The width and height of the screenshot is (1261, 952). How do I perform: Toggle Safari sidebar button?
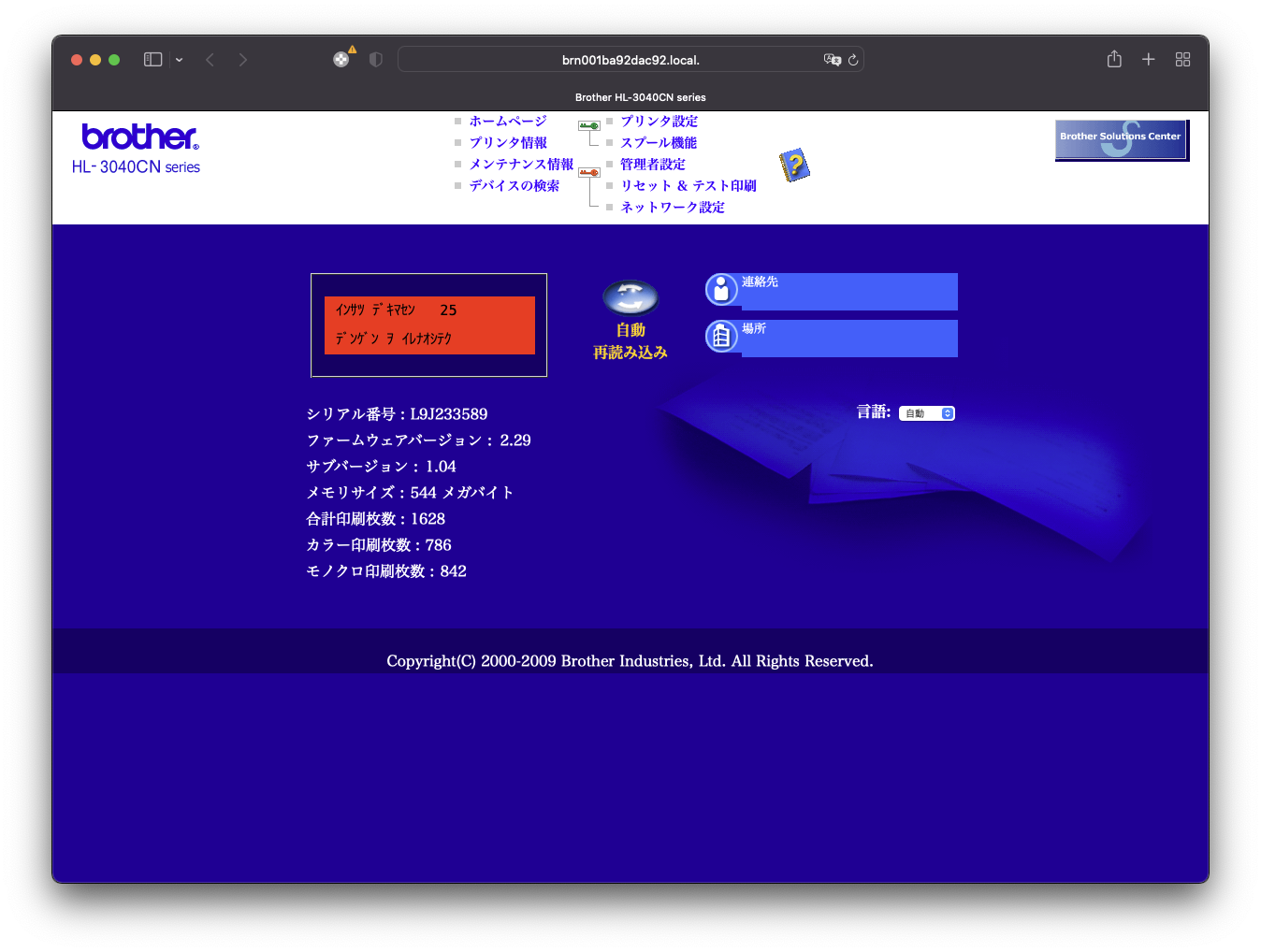click(x=153, y=60)
